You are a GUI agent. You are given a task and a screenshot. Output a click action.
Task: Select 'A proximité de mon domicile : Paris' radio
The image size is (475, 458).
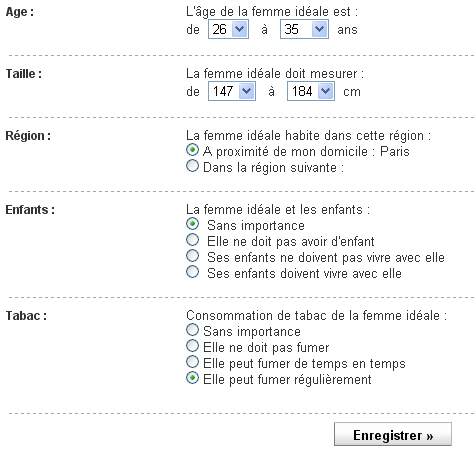point(192,150)
